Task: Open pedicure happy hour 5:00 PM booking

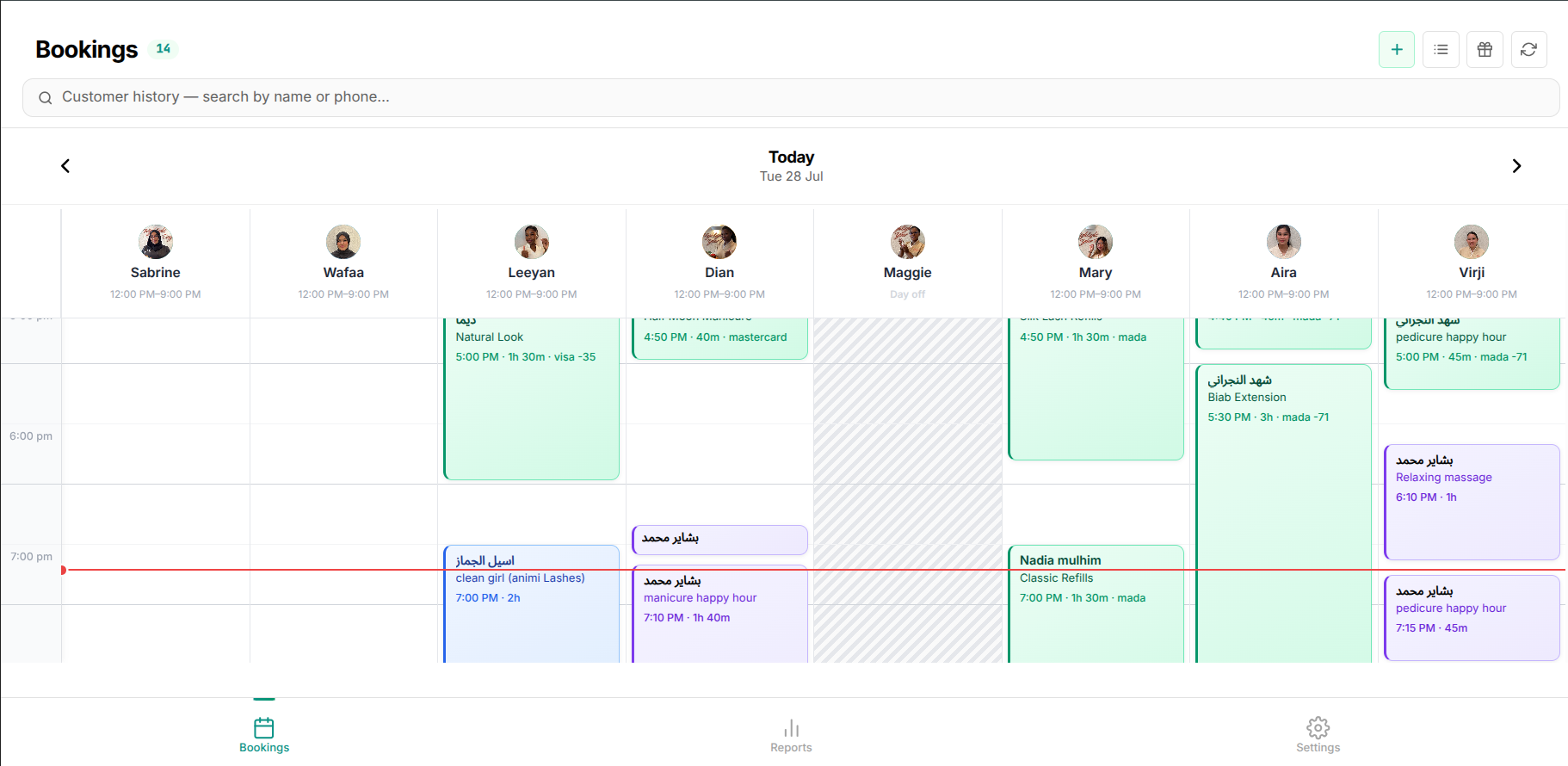Action: click(1472, 354)
